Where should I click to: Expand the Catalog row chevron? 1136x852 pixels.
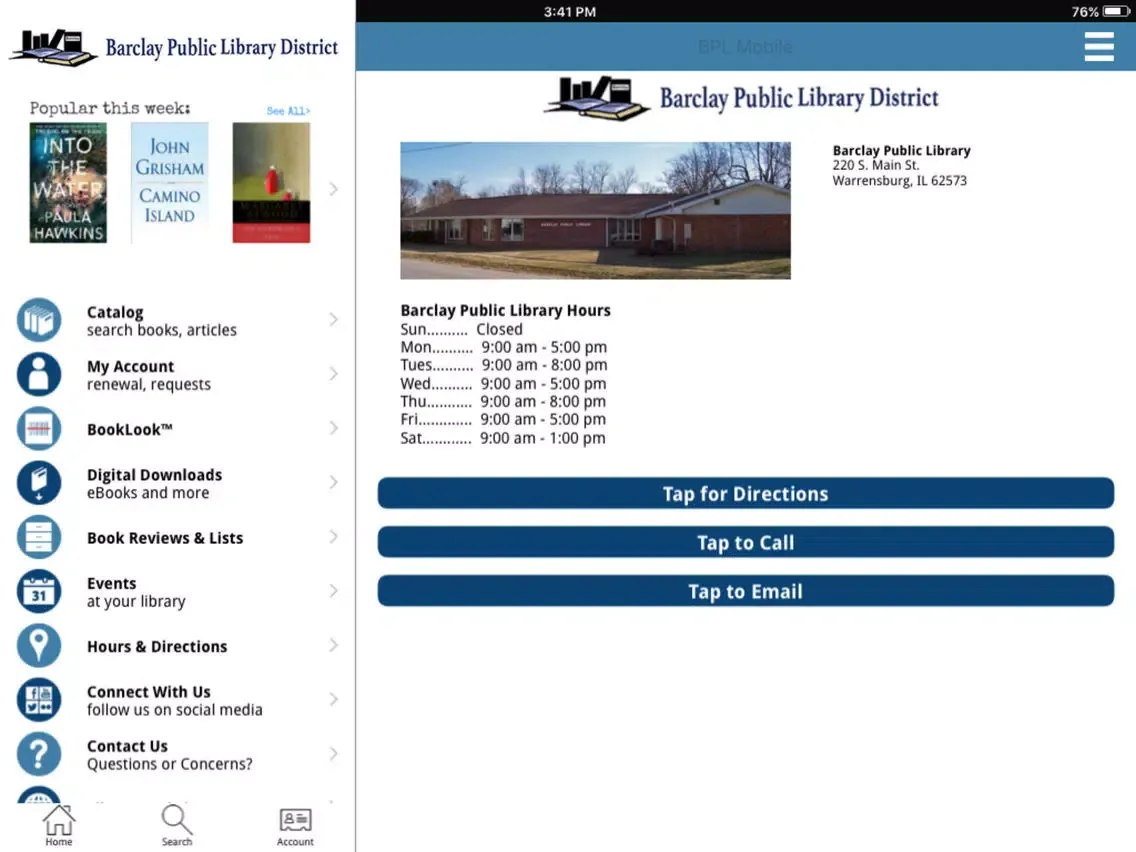coord(333,320)
